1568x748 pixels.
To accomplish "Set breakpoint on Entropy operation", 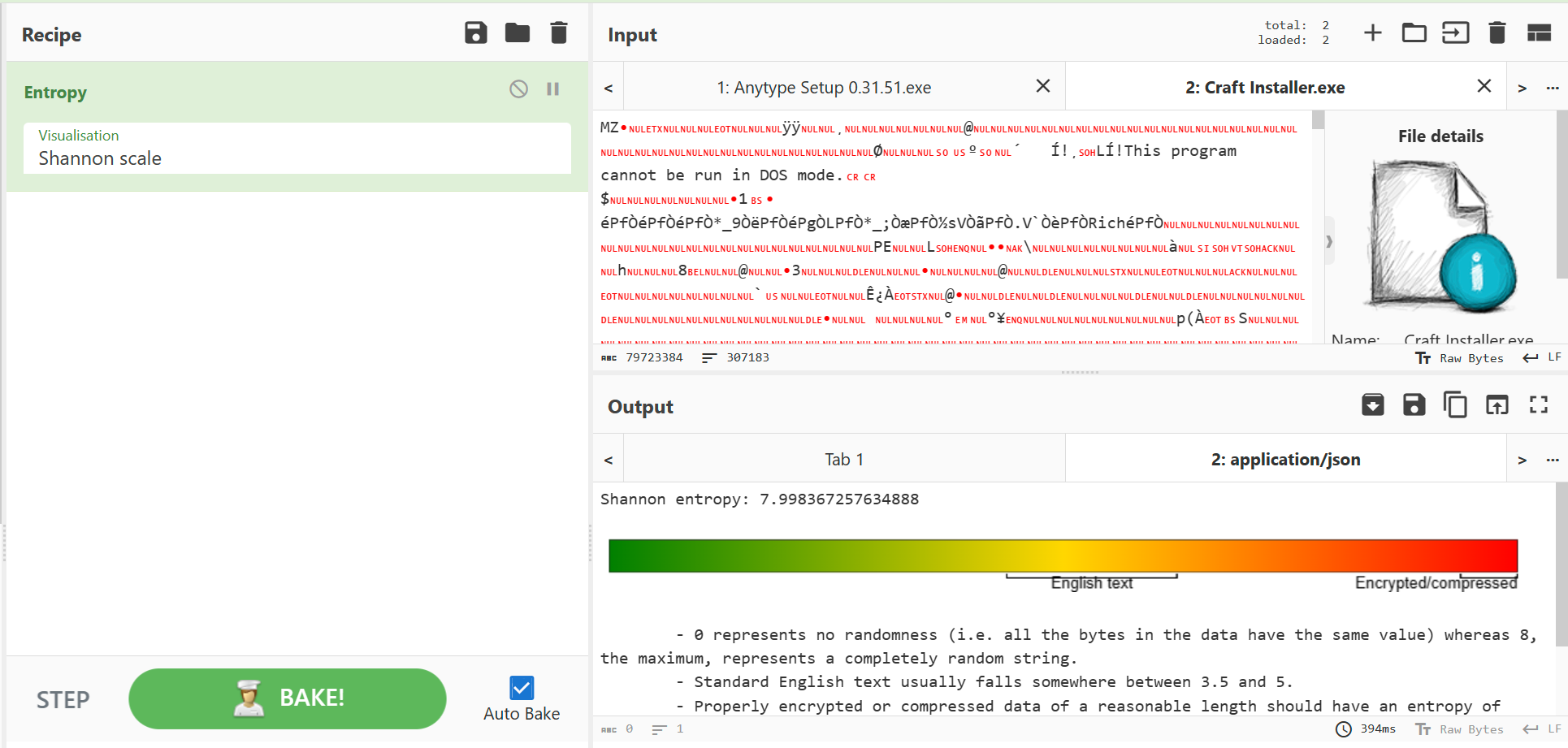I will 553,89.
